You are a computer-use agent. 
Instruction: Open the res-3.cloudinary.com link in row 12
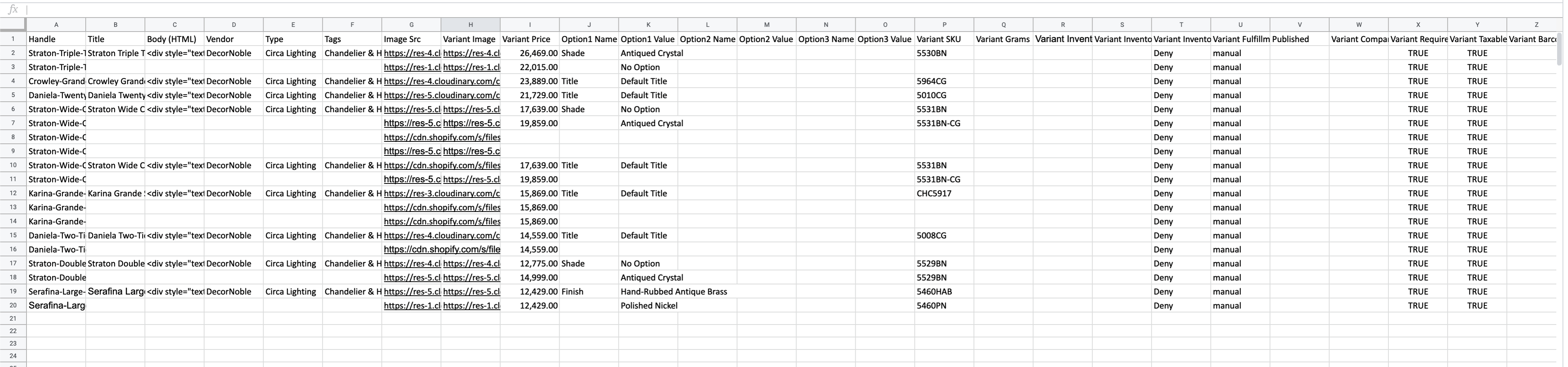[441, 194]
